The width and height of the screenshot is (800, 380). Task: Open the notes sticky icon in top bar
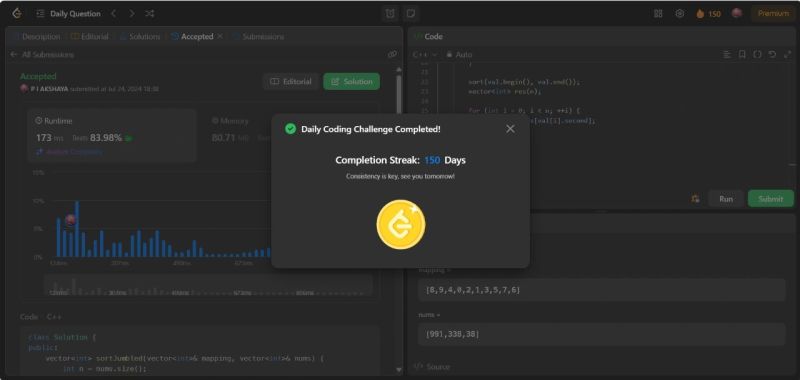pos(410,14)
